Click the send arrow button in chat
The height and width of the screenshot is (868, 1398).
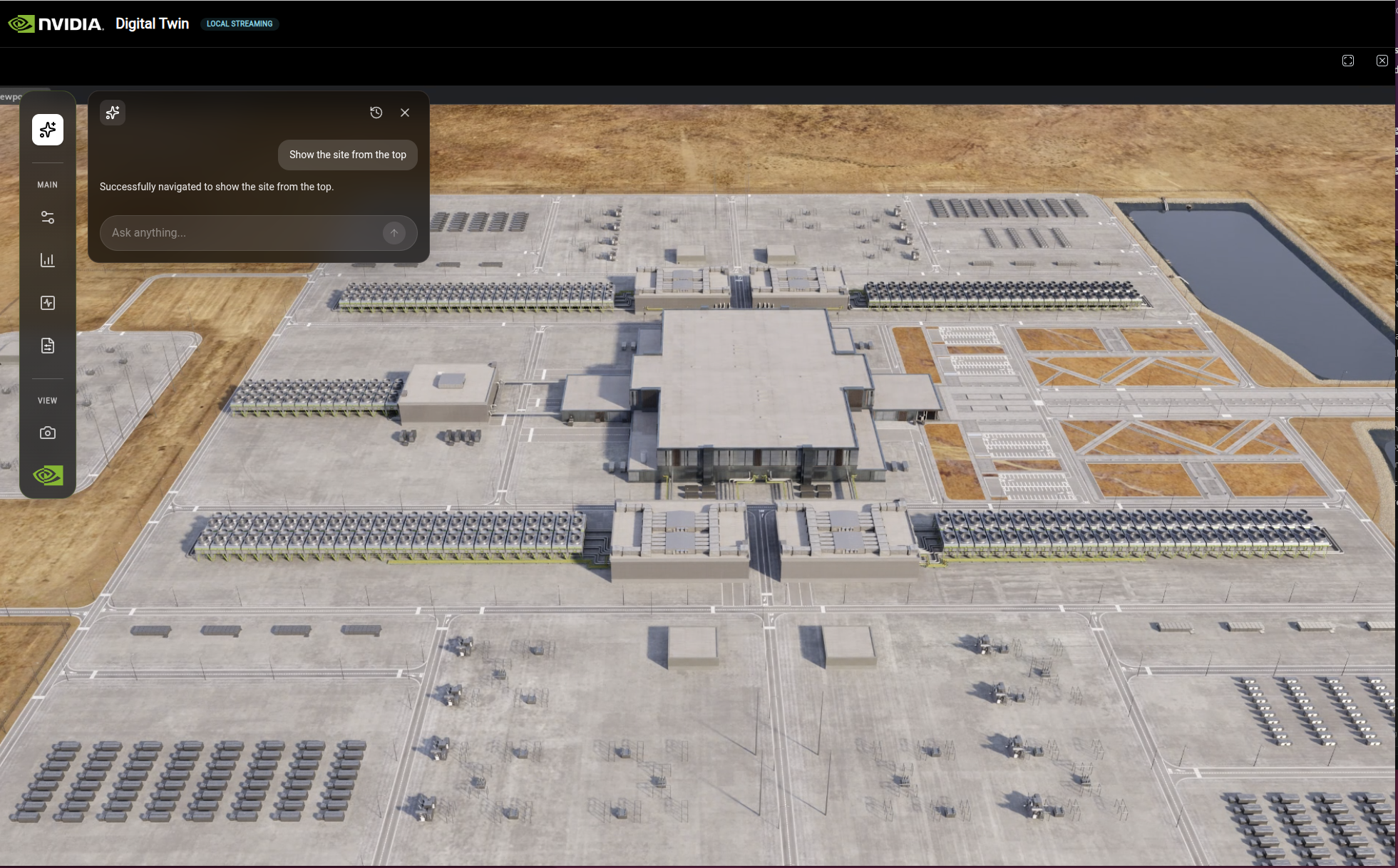(x=394, y=233)
